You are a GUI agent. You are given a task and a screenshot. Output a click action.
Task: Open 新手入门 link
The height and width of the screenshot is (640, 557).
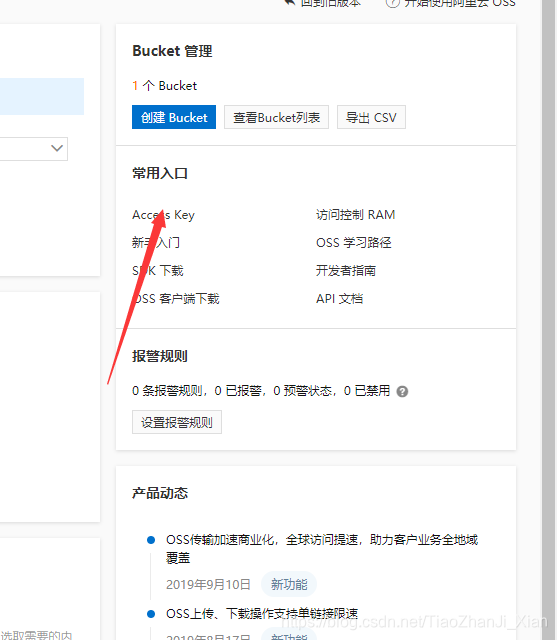click(x=156, y=242)
